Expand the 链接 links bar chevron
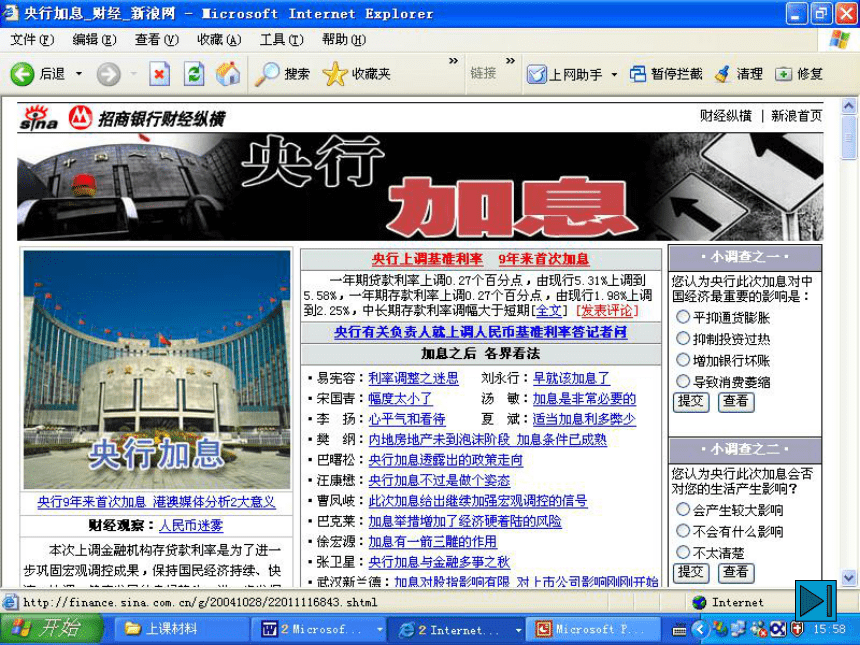Image resolution: width=860 pixels, height=645 pixels. point(510,60)
